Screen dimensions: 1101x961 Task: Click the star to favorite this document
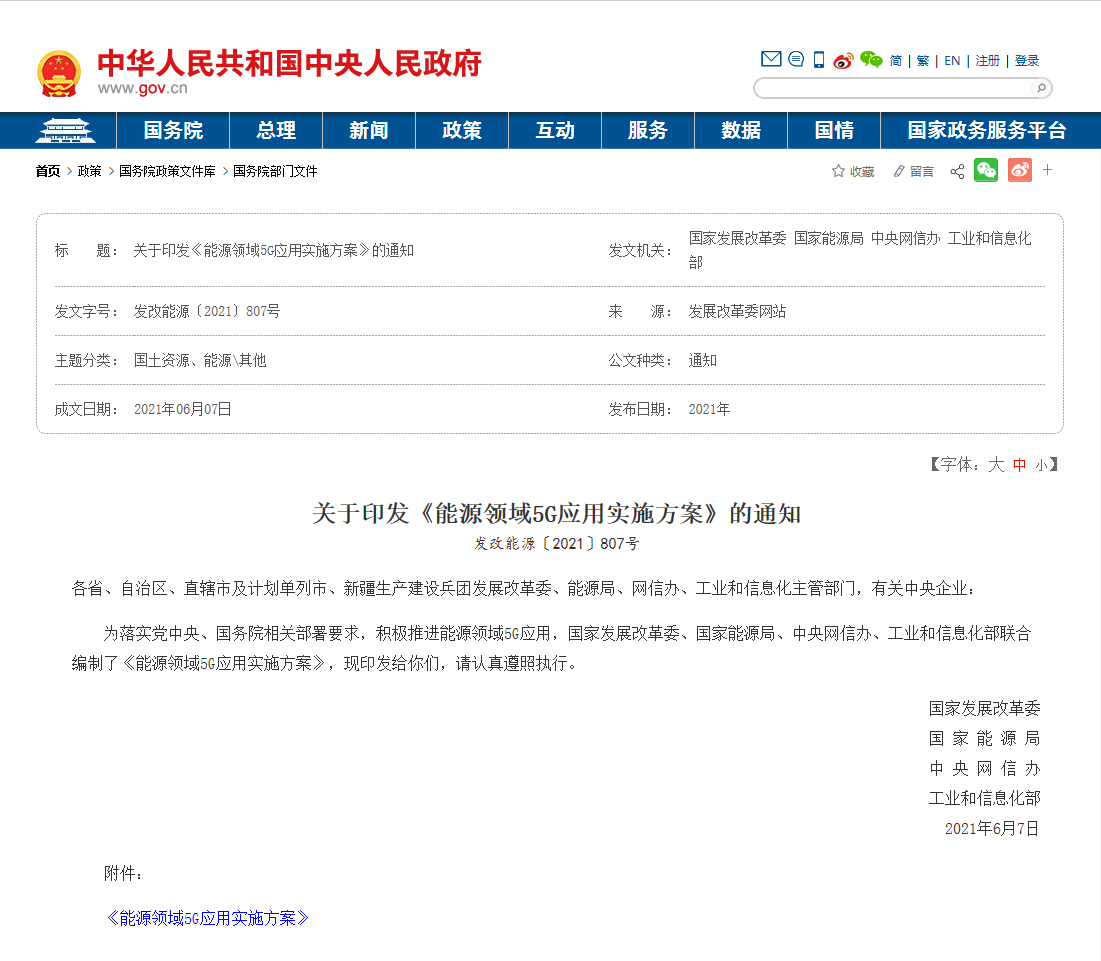click(x=837, y=170)
